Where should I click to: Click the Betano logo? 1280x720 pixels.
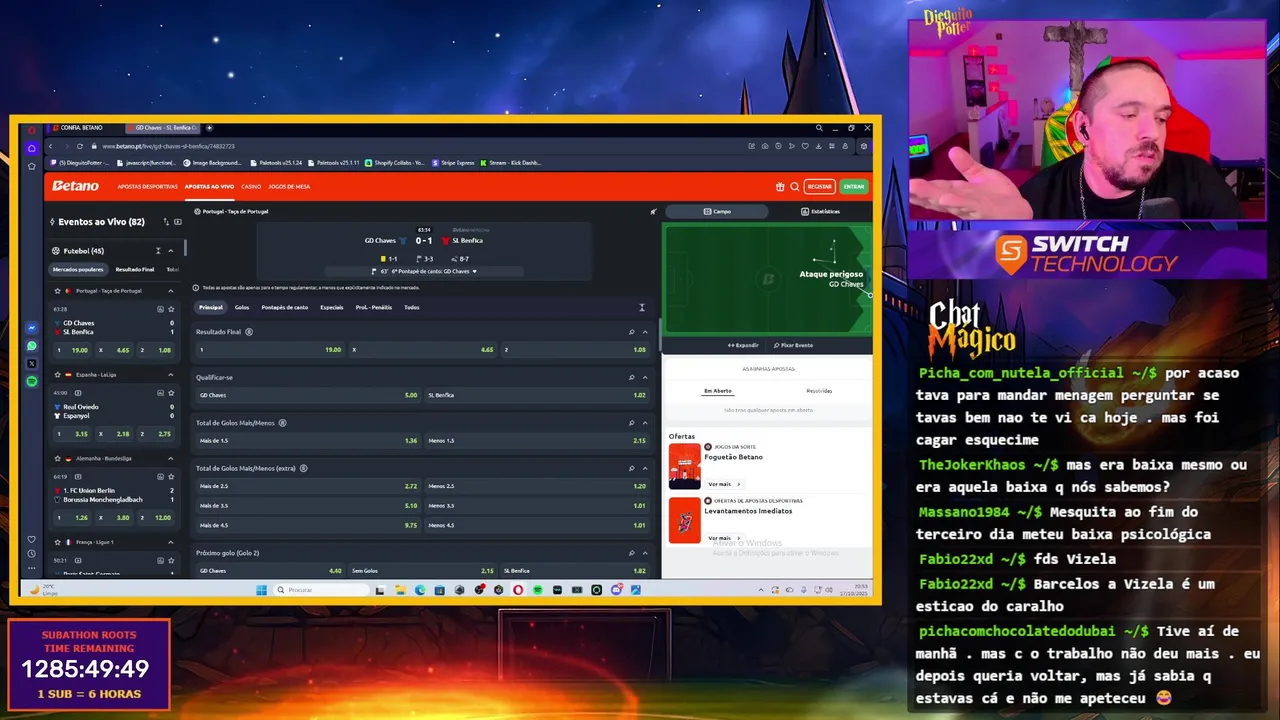point(76,186)
